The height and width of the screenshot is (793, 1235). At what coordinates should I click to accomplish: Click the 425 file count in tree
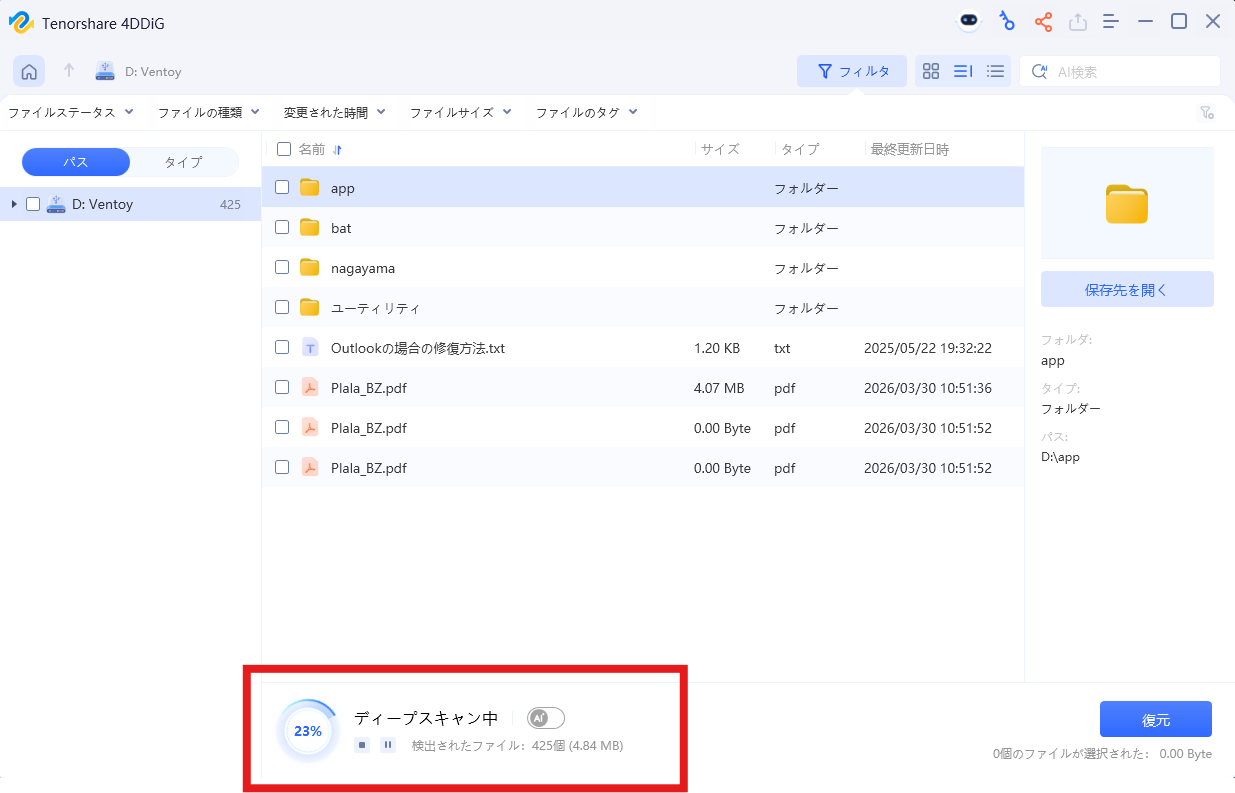tap(230, 204)
